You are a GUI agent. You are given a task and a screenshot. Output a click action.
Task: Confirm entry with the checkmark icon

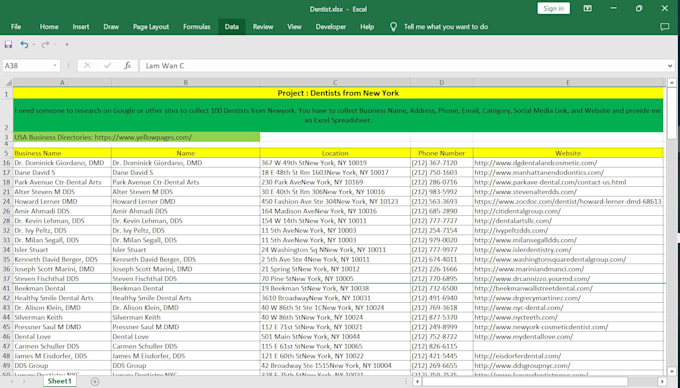[108, 65]
